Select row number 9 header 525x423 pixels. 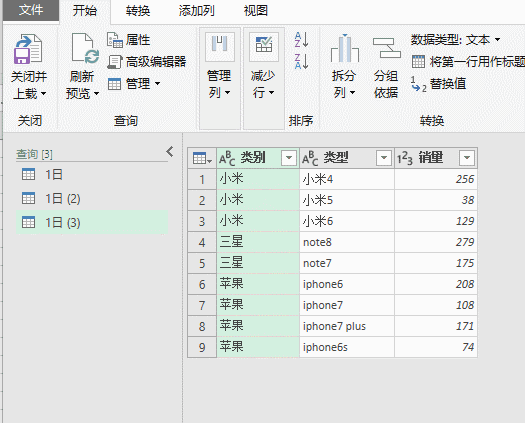point(202,347)
